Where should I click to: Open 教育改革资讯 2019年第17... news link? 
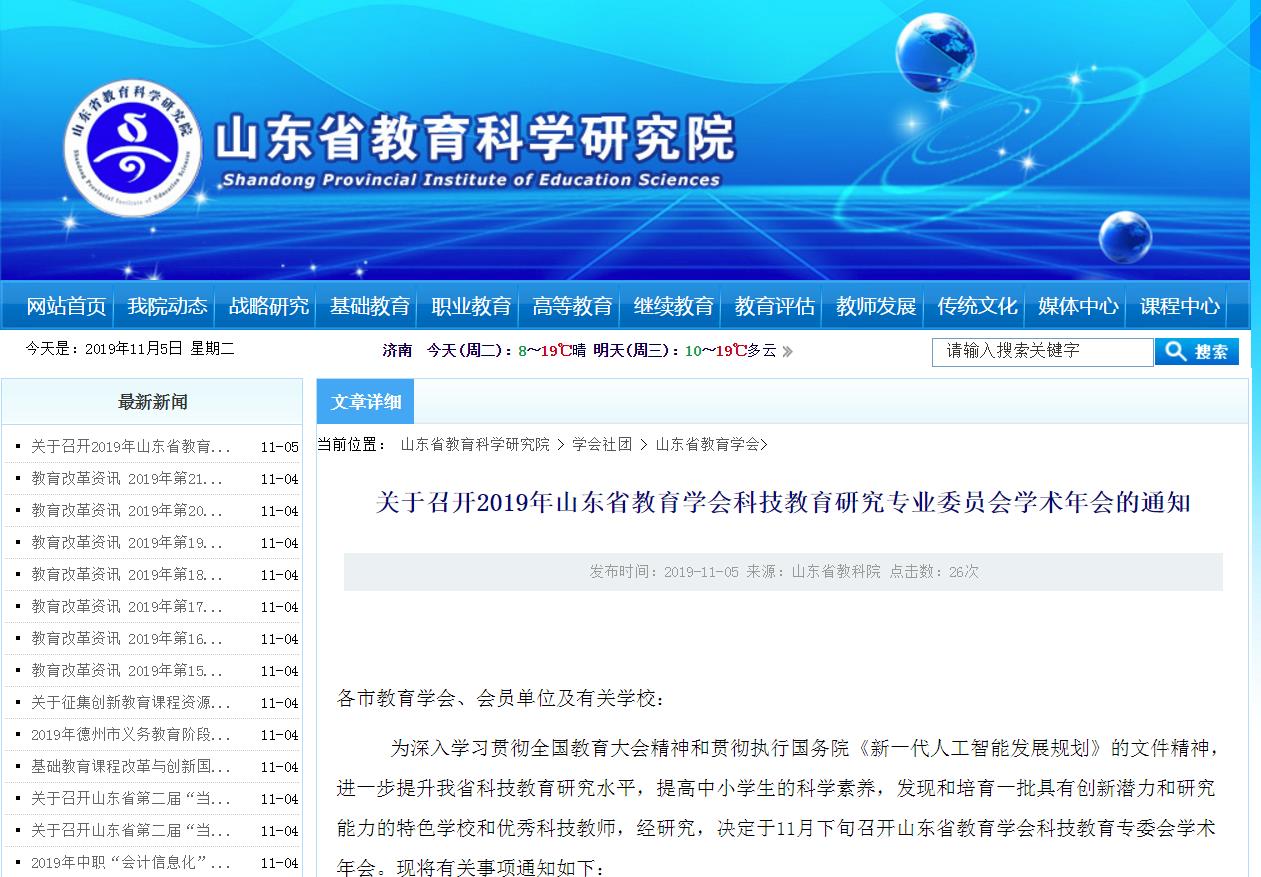[127, 607]
